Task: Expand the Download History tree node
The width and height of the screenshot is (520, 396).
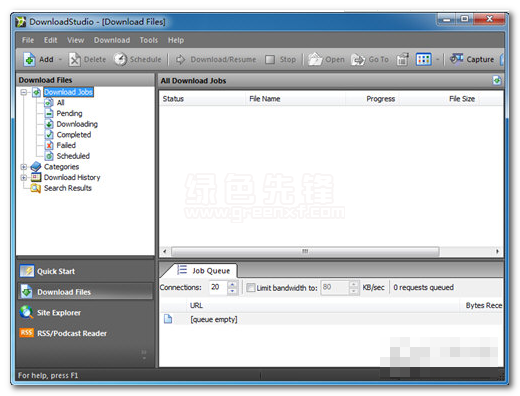Action: pos(24,177)
